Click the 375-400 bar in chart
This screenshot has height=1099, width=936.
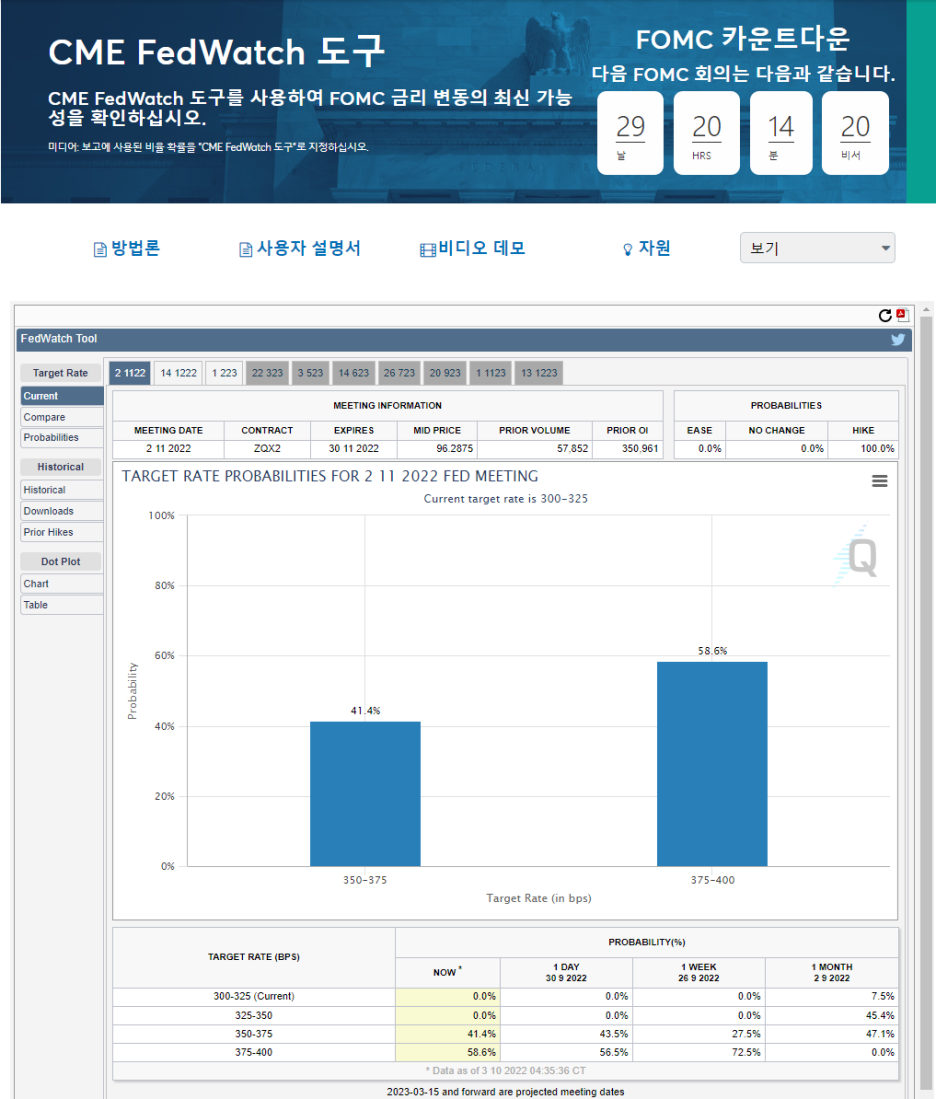pos(712,764)
